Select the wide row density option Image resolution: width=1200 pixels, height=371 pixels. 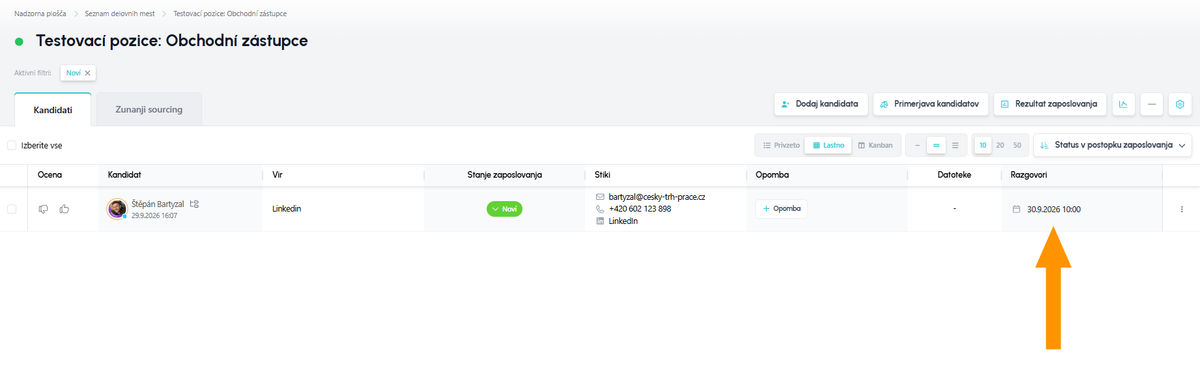[956, 145]
